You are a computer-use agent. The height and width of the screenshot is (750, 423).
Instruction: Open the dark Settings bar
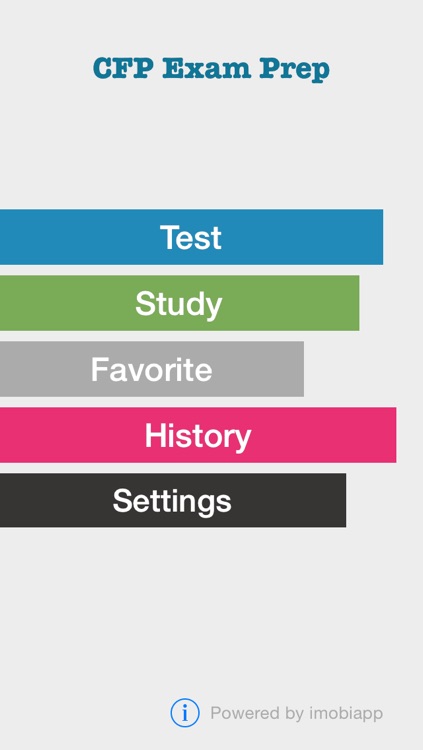pyautogui.click(x=173, y=500)
